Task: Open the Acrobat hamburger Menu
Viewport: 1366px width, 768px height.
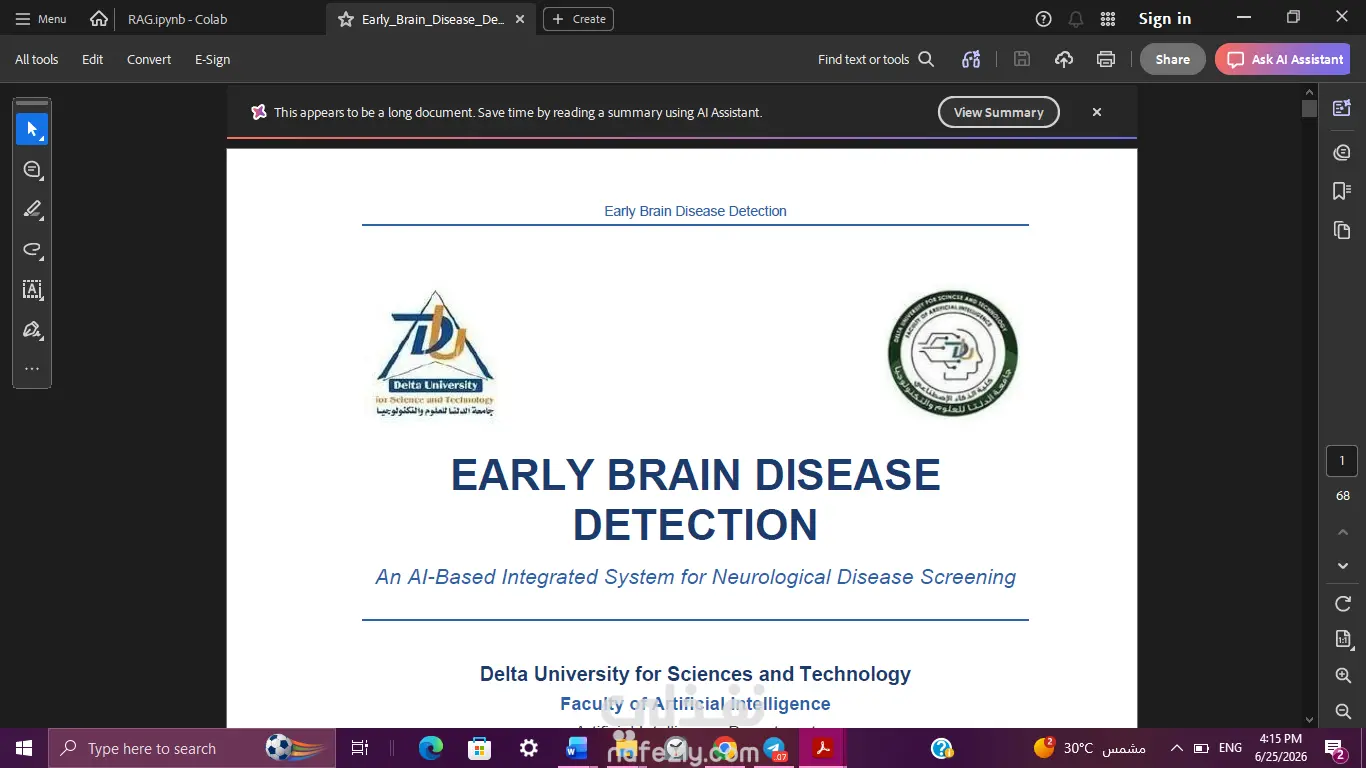Action: (41, 19)
